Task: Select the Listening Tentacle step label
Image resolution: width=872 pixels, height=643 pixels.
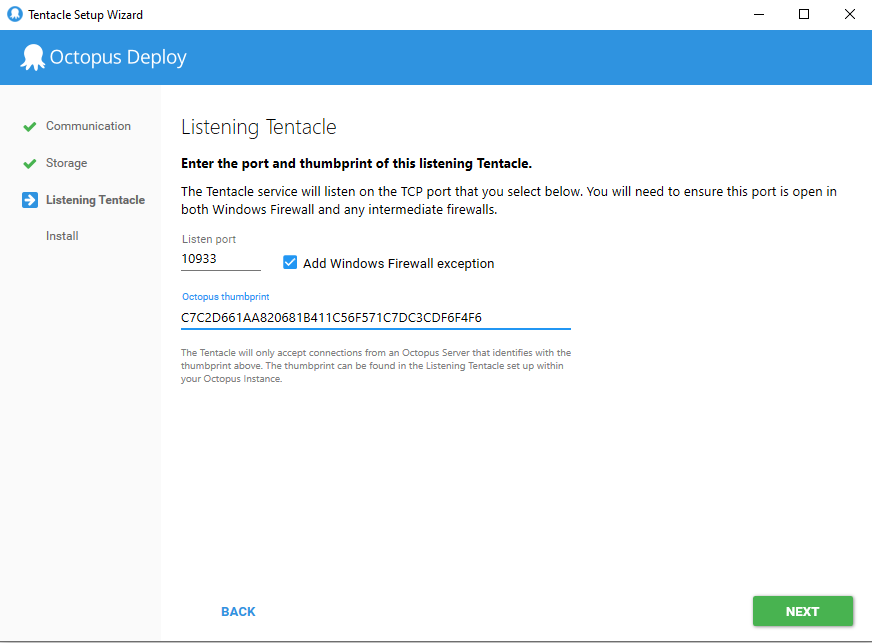Action: coord(95,200)
